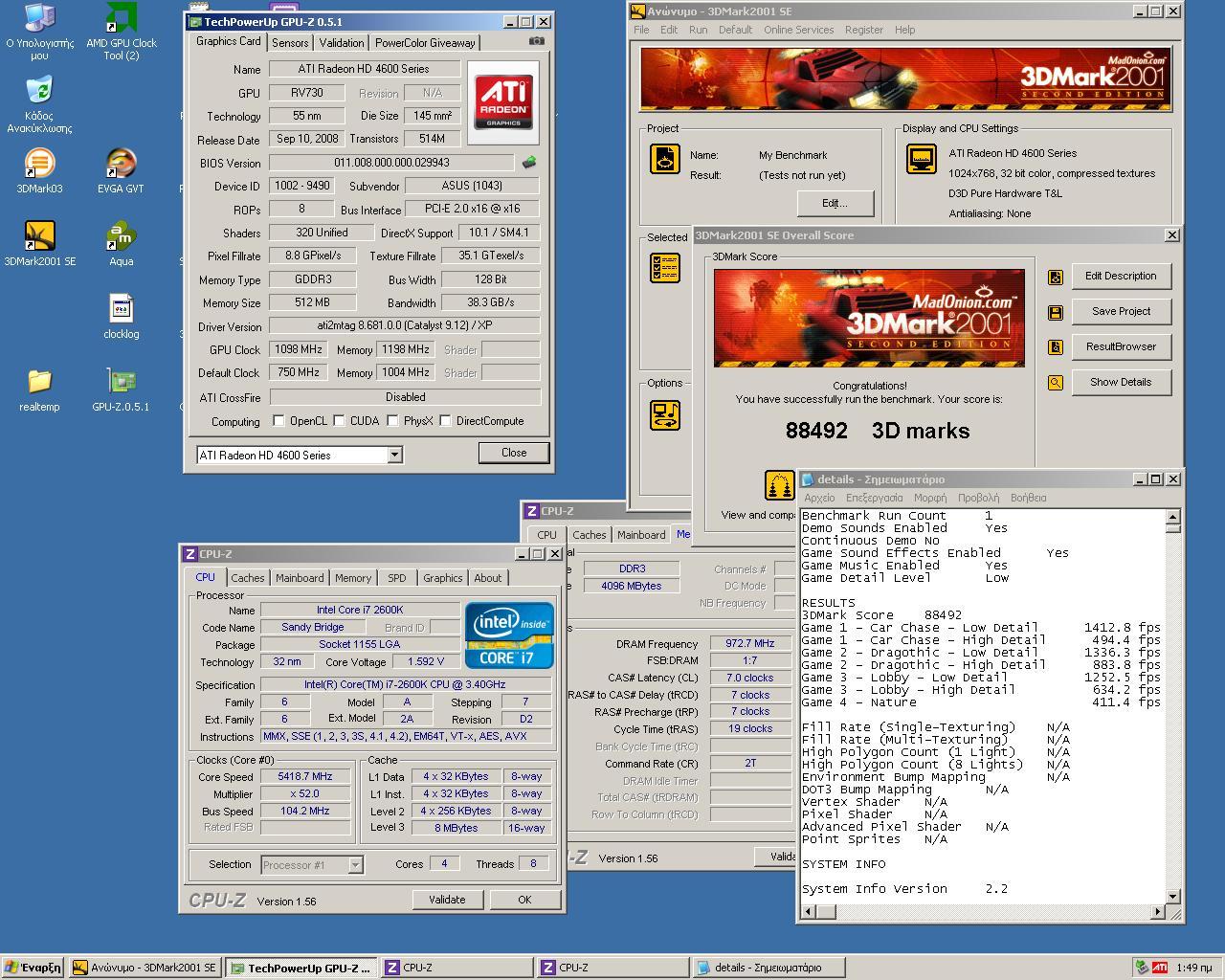Screen dimensions: 1225x980
Task: Select the GPU-Z.0.5.1 desktop icon
Action: click(x=121, y=390)
